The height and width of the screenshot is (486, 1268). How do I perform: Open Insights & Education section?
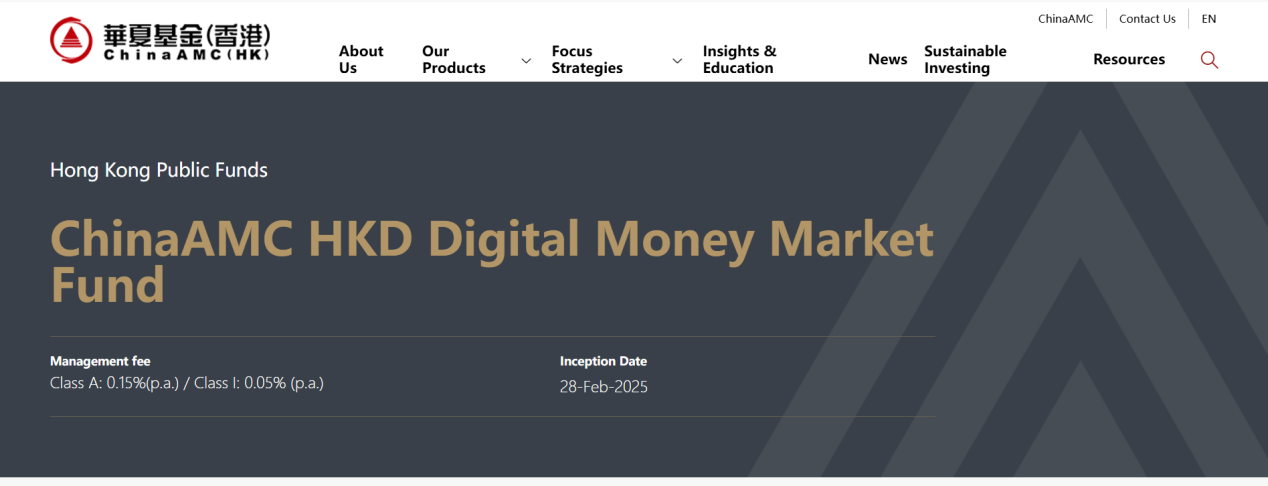[739, 60]
